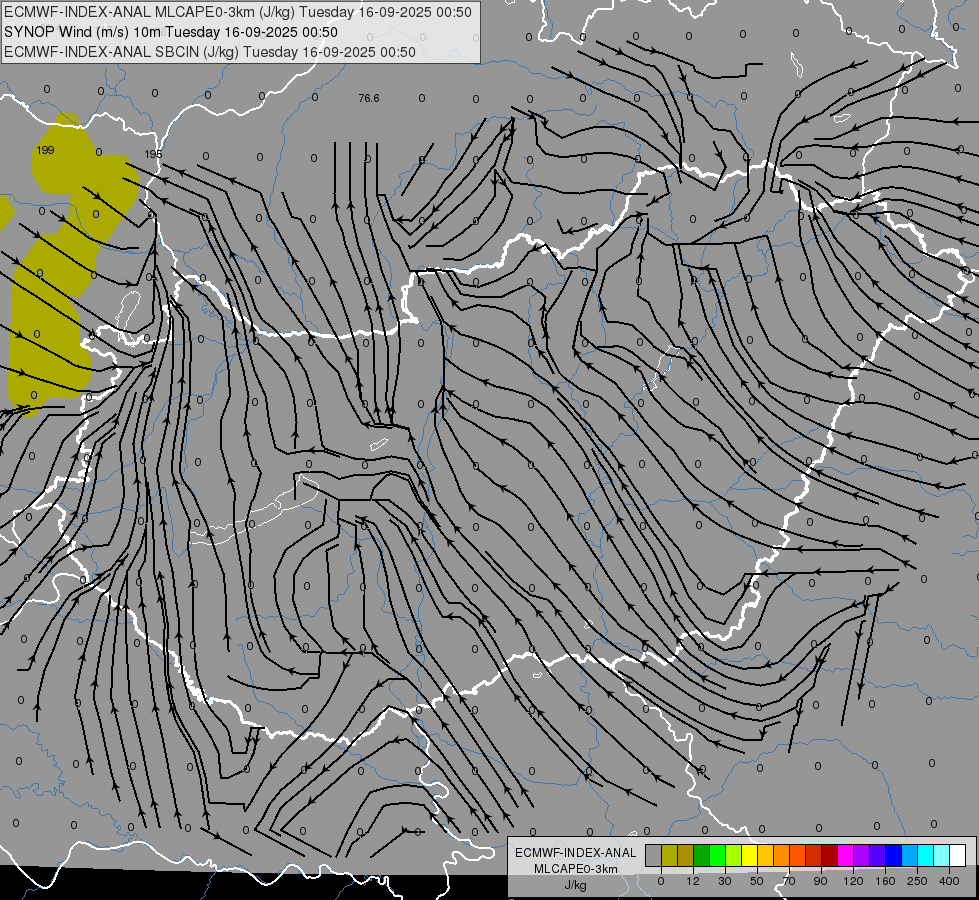Select the lime yellow-green legend swatch
The height and width of the screenshot is (900, 979).
click(x=734, y=855)
